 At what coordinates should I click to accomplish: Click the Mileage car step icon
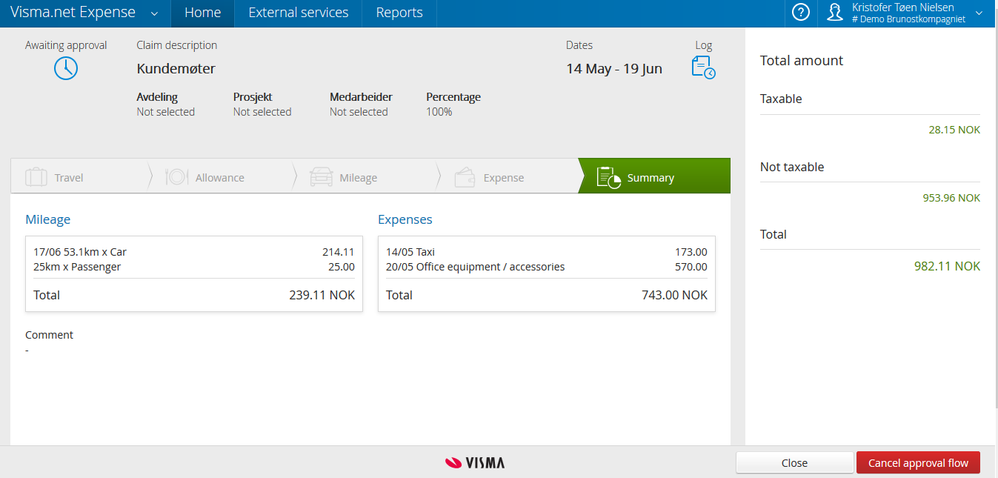point(321,177)
